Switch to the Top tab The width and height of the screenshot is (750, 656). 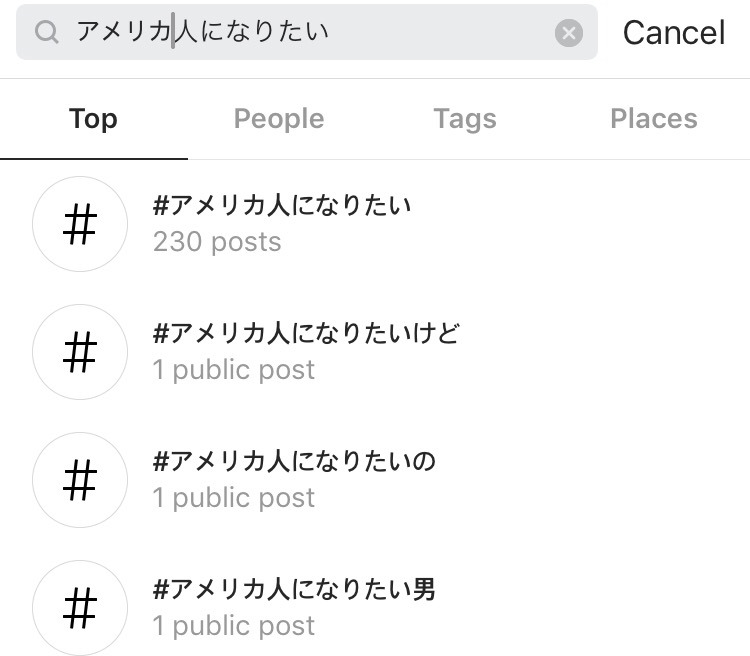point(93,119)
